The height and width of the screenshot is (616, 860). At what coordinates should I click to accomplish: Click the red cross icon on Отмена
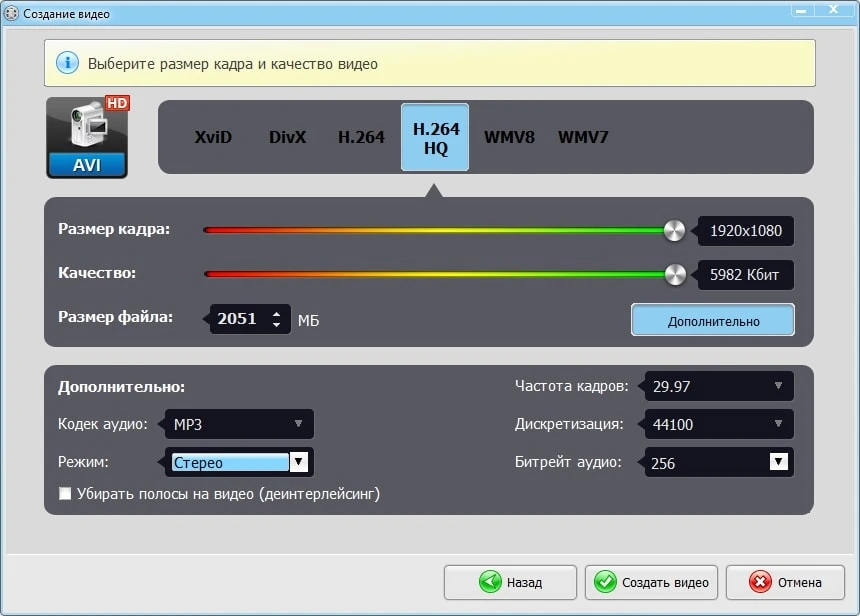760,582
